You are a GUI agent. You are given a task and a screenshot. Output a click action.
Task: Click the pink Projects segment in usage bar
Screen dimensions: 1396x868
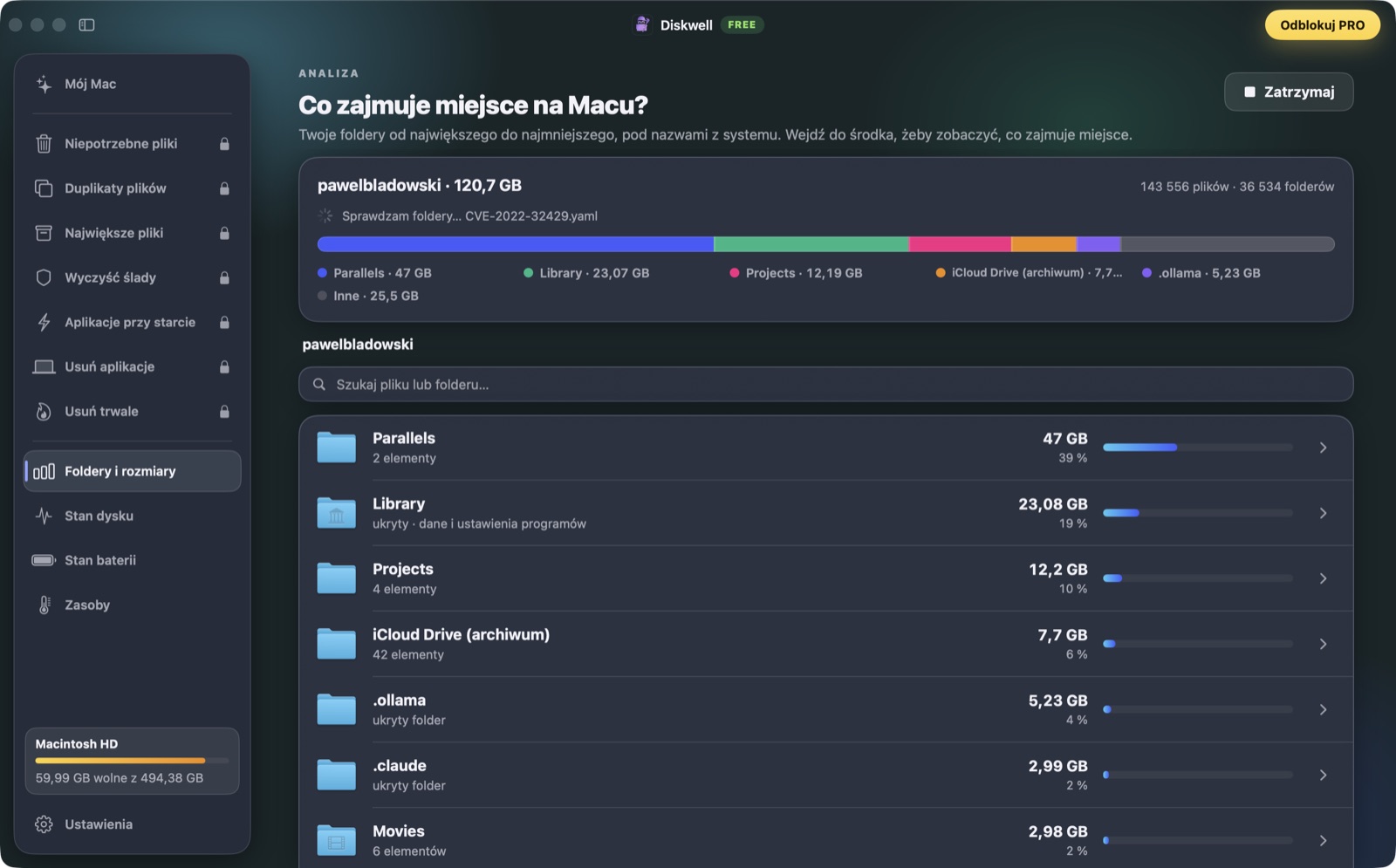tap(960, 244)
